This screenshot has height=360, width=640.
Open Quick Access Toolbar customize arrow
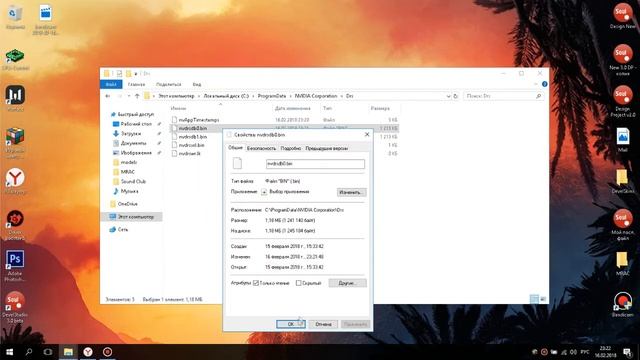[x=136, y=73]
